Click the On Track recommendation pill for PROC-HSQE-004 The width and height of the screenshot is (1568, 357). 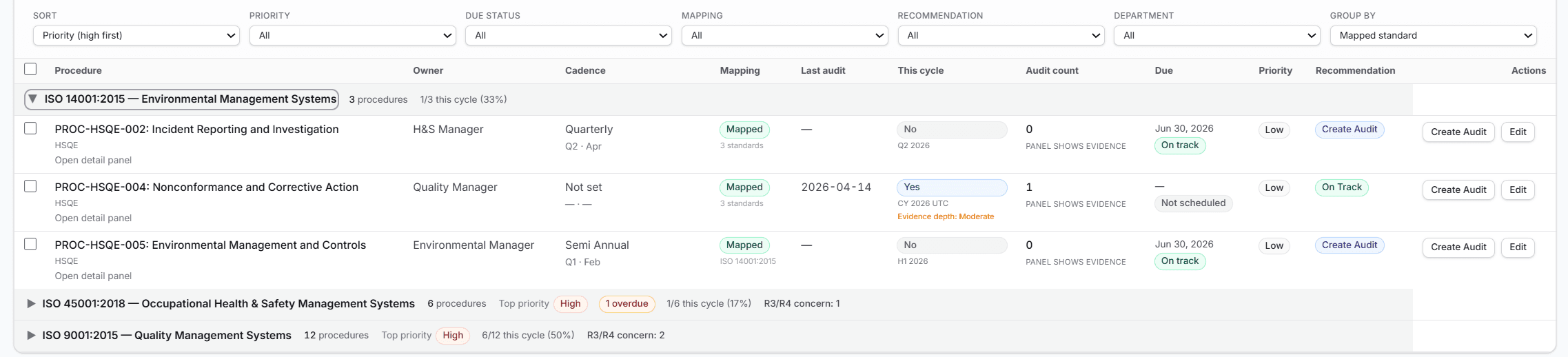1341,187
